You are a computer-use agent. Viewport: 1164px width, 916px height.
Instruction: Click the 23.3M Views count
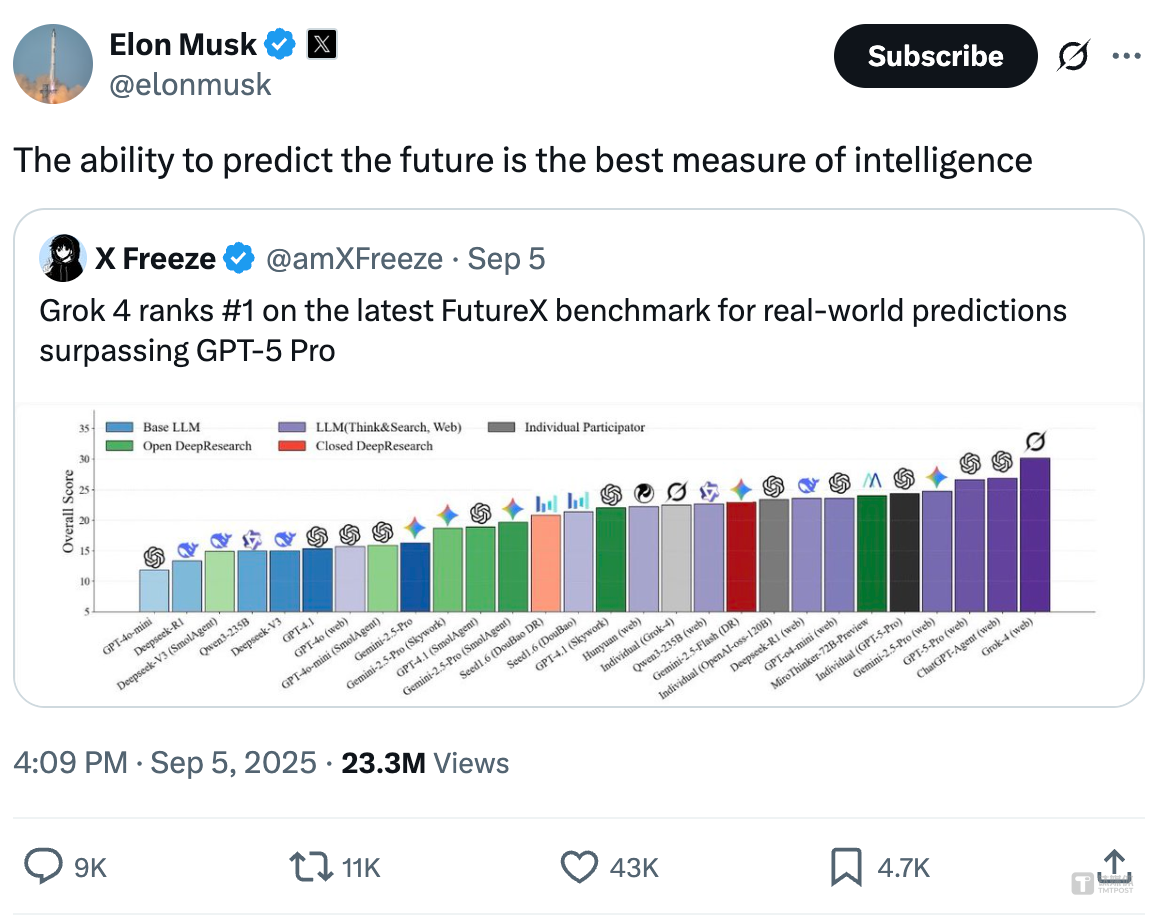pos(425,763)
